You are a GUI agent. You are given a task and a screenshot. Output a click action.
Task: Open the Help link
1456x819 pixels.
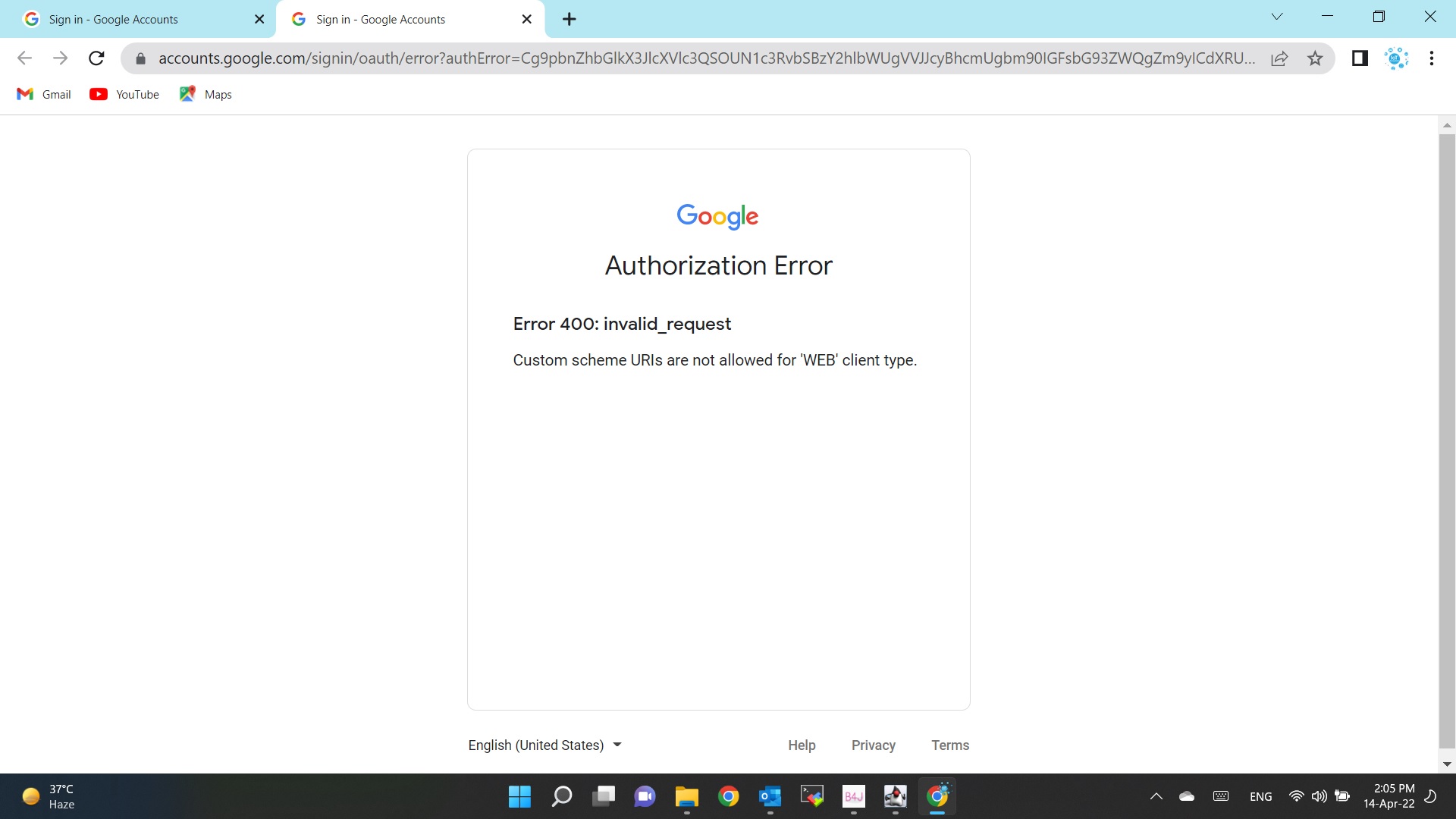click(x=802, y=745)
